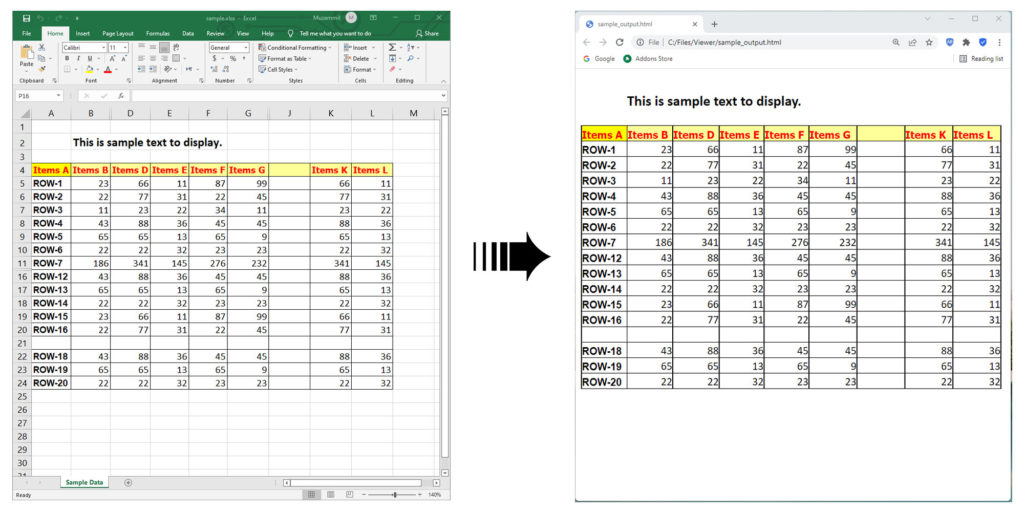
Task: Open the Google bookmark link
Action: tap(598, 59)
